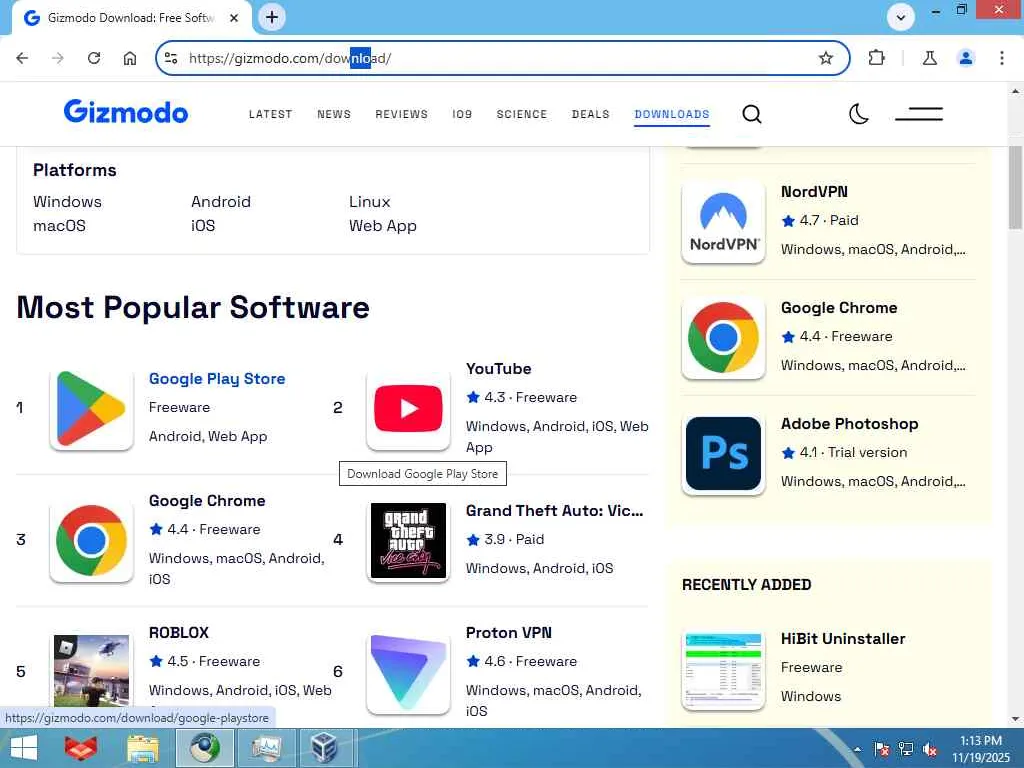The width and height of the screenshot is (1024, 768).
Task: Click the Adobe Photoshop Ps icon
Action: coord(723,454)
